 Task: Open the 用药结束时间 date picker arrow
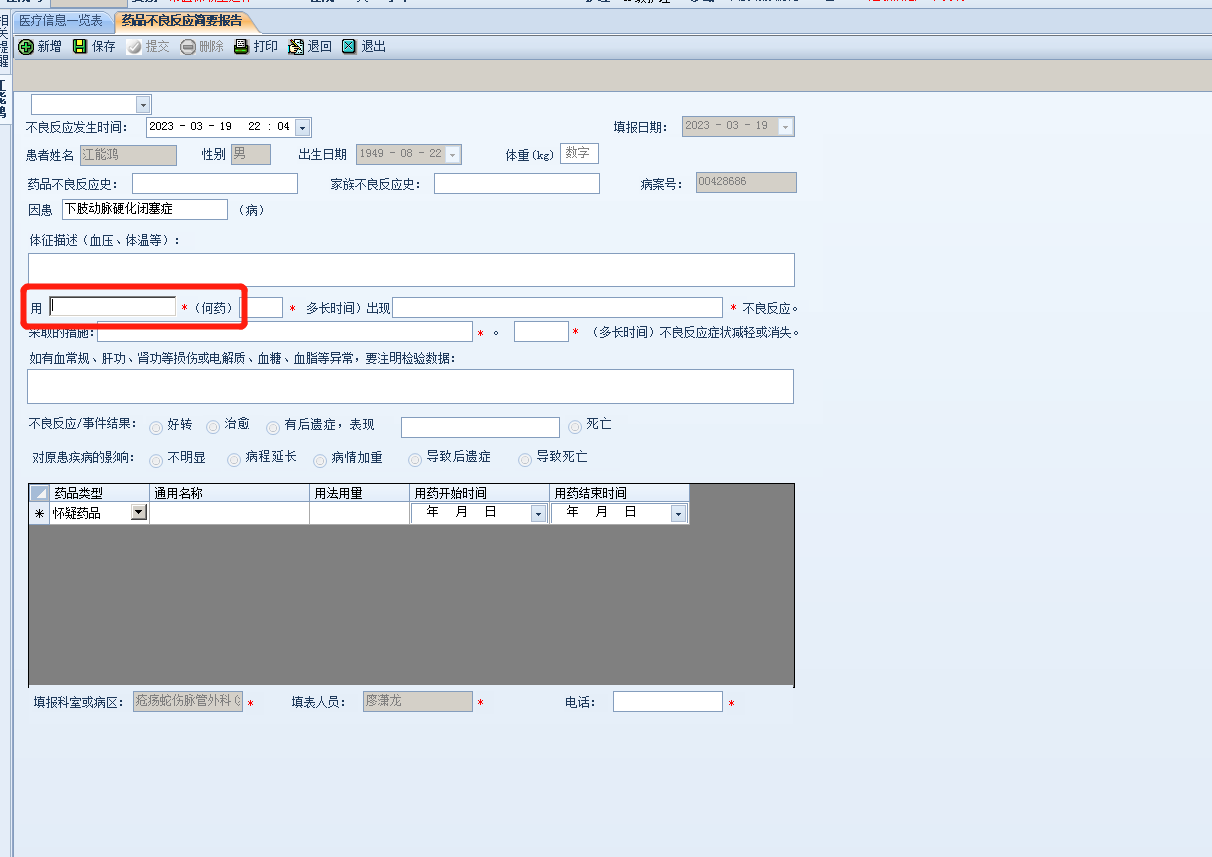coord(678,513)
